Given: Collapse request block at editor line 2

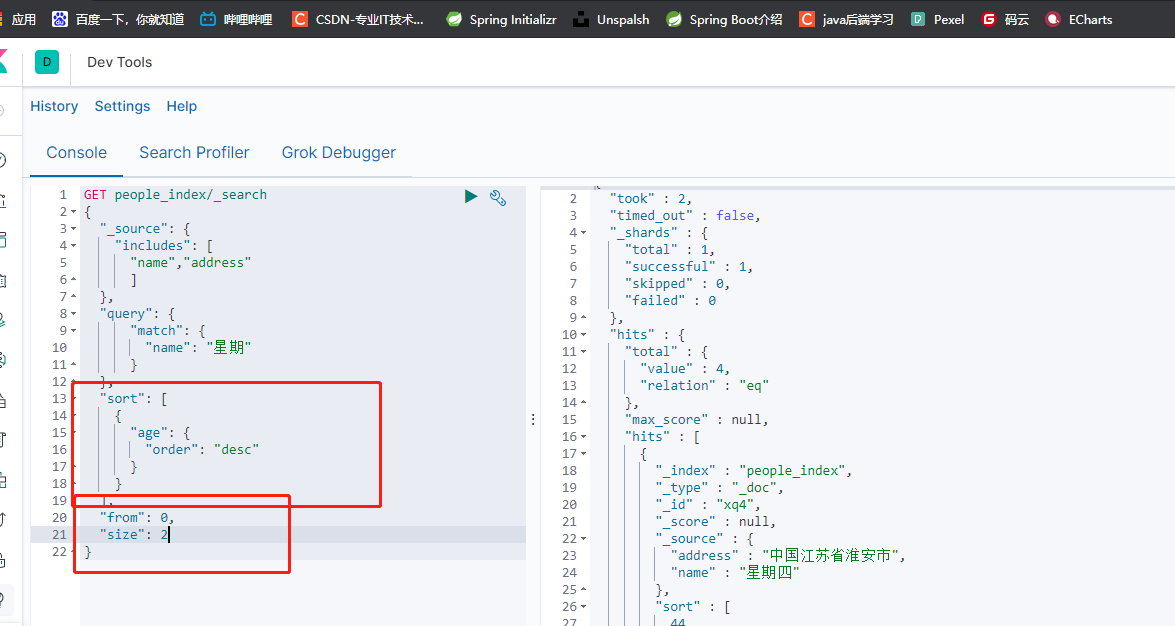Looking at the screenshot, I should [73, 211].
